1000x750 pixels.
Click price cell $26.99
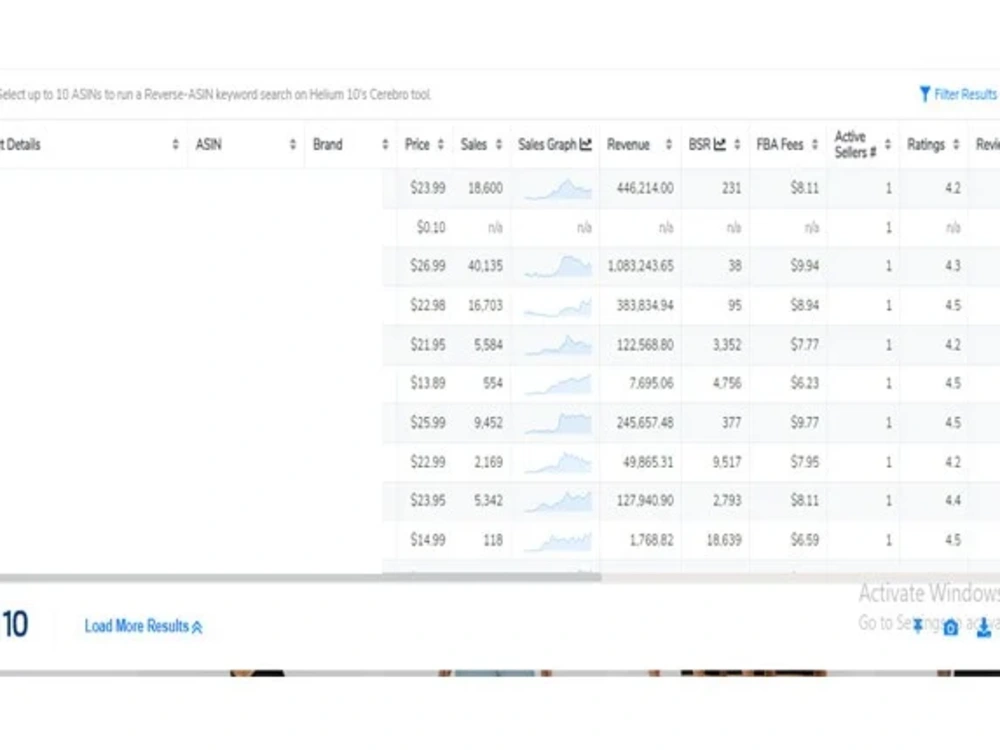[428, 266]
